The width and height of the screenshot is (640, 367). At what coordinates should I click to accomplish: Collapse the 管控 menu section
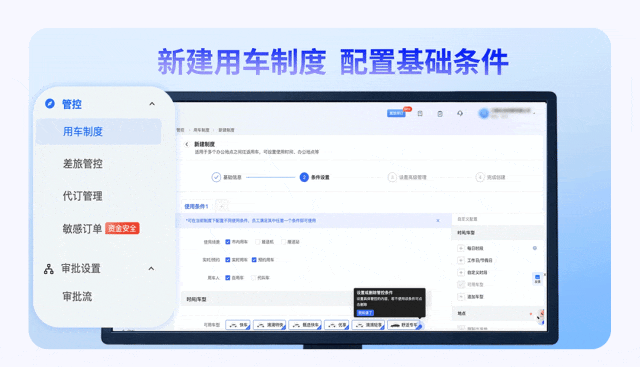tap(152, 104)
